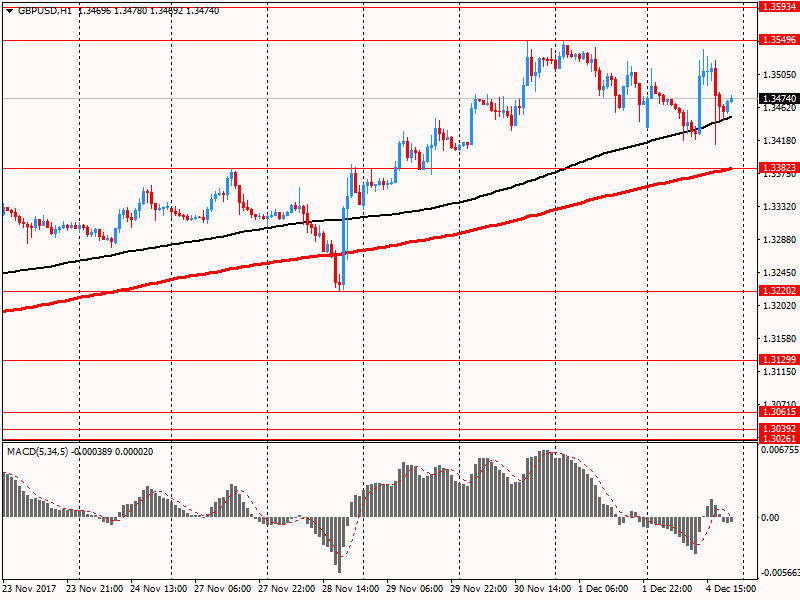Select the 1.32202 support level label
This screenshot has height=600, width=800.
pos(779,291)
